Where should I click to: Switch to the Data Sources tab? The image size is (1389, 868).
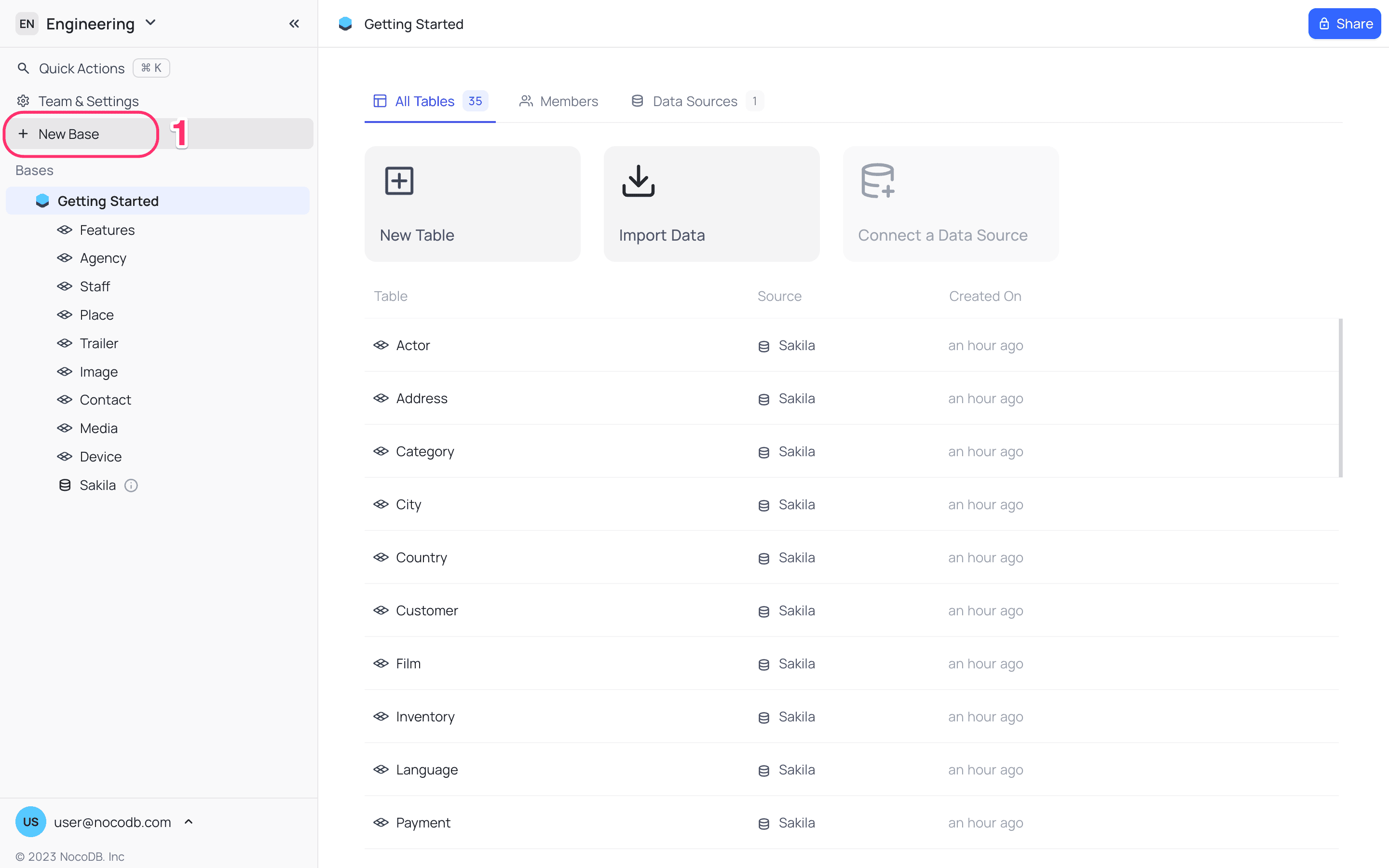(697, 102)
